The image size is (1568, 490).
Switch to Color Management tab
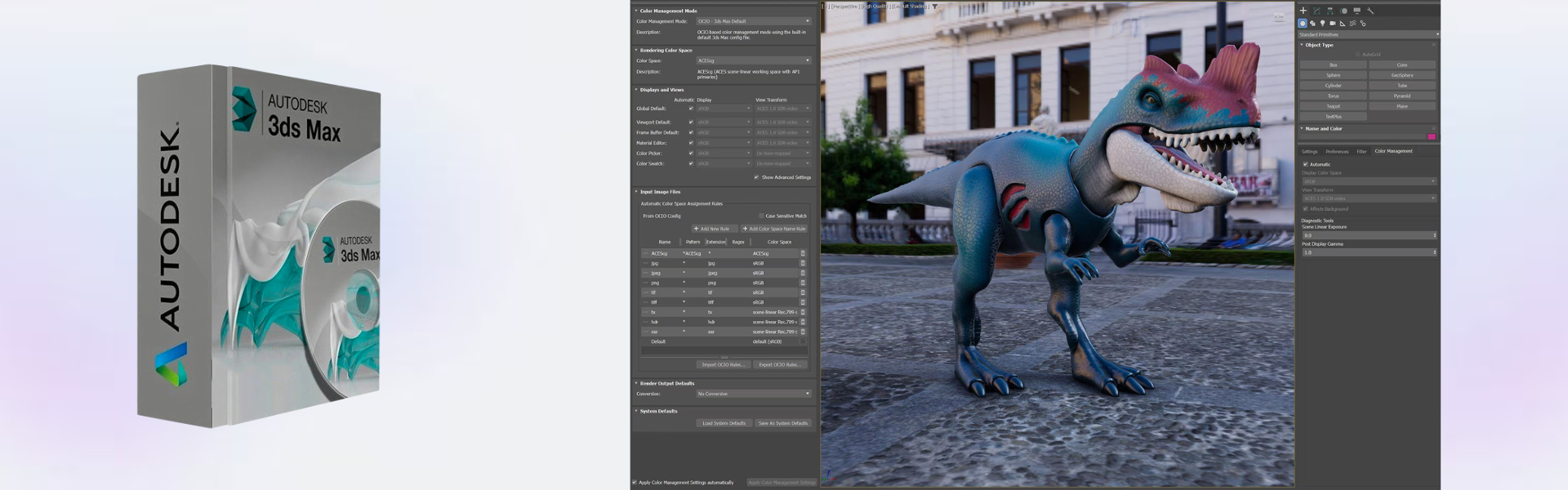click(x=1393, y=151)
